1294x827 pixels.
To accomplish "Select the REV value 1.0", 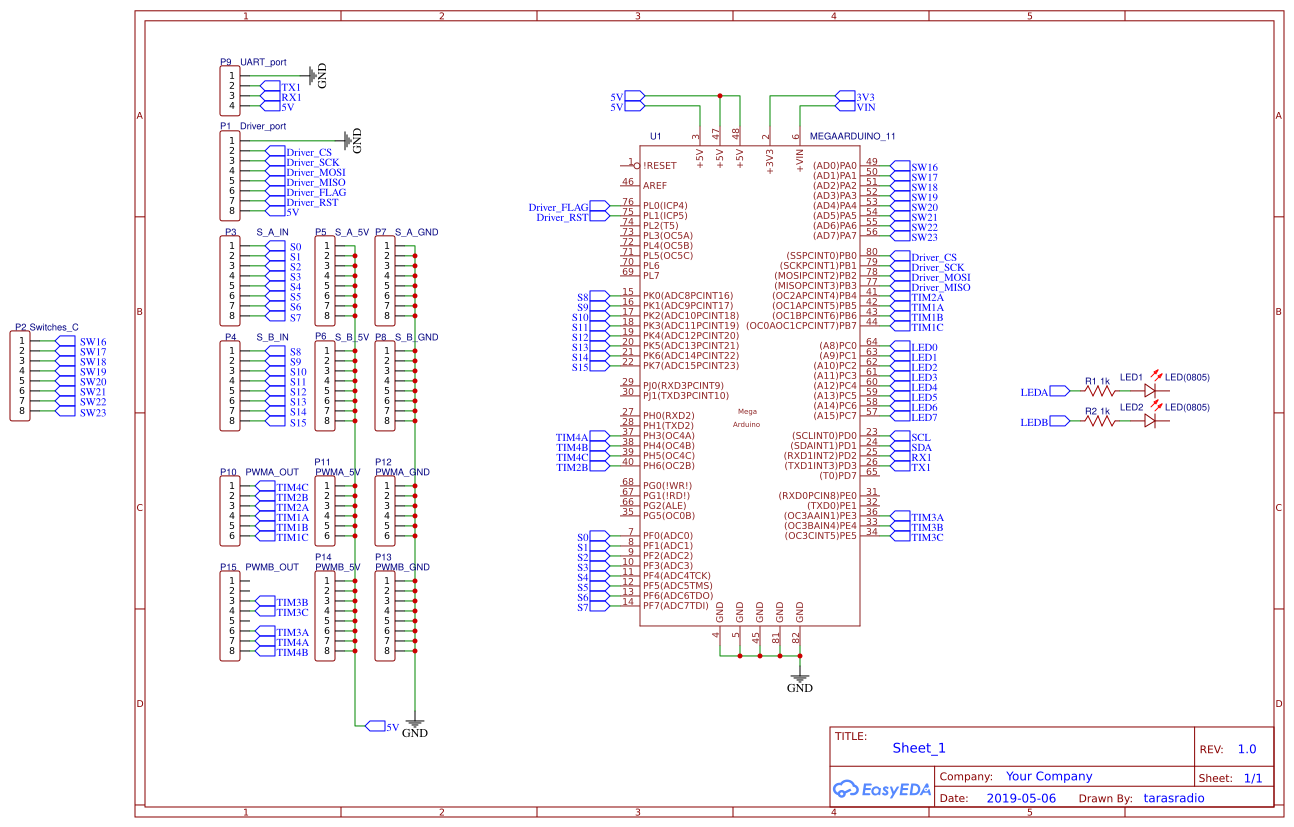I will (1245, 746).
